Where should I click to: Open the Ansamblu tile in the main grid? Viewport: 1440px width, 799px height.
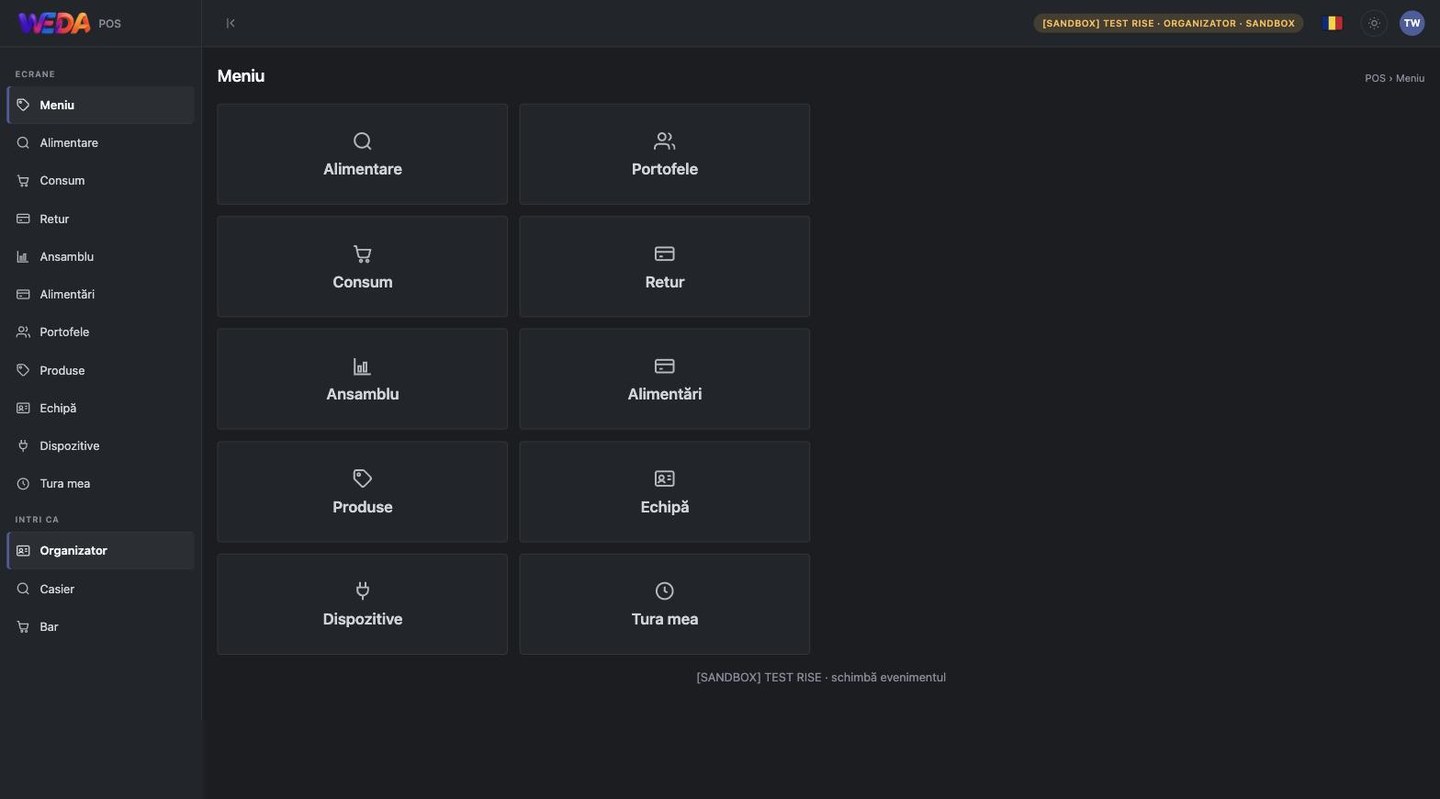363,380
